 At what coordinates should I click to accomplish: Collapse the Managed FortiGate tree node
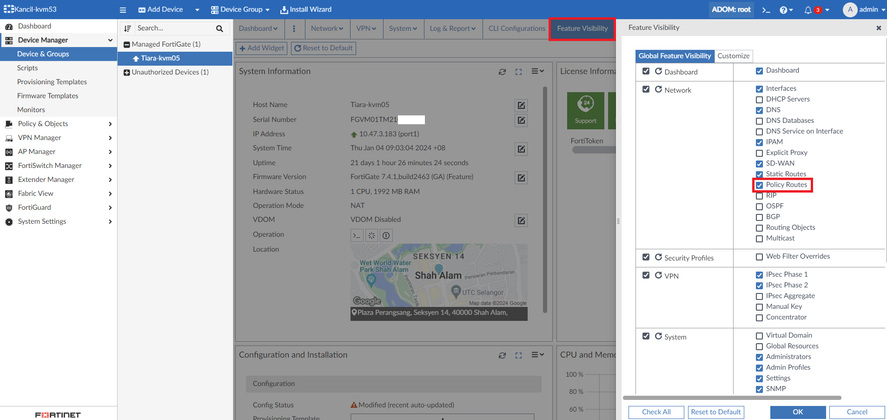click(x=127, y=44)
